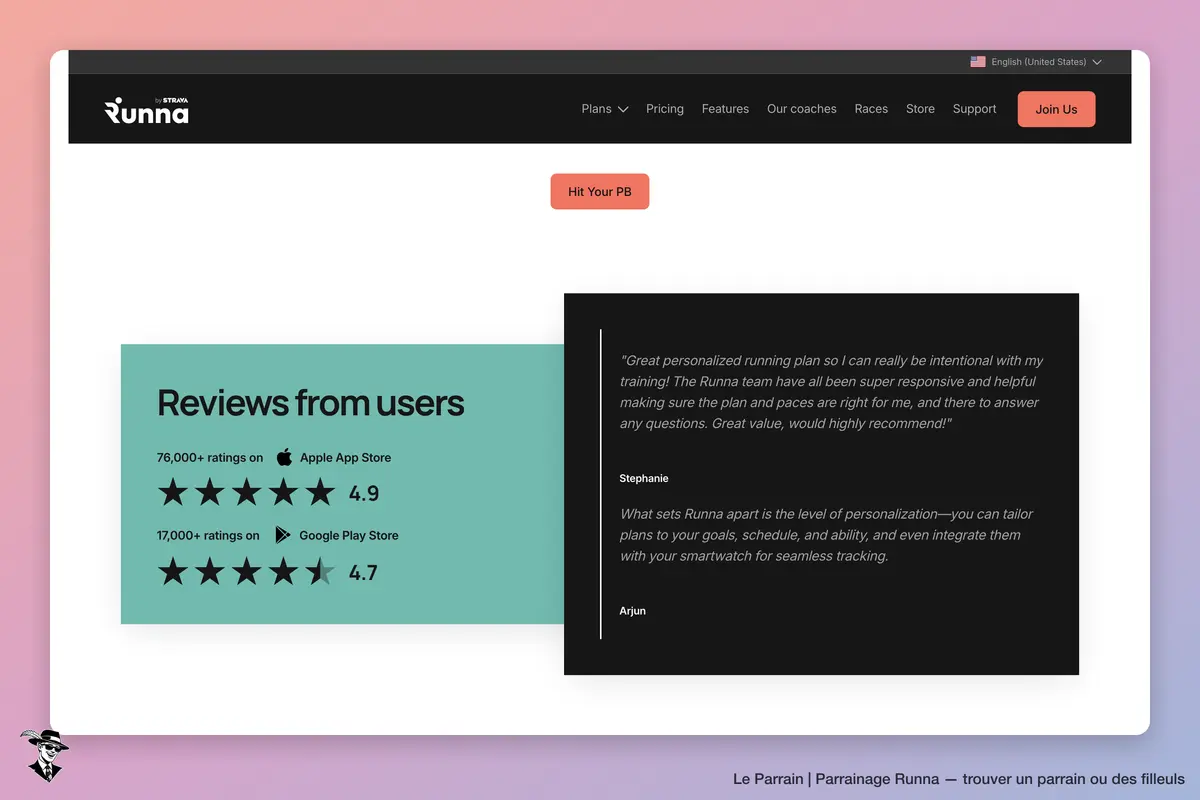The height and width of the screenshot is (800, 1200).
Task: Click the reviewer name Stephanie
Action: [644, 478]
